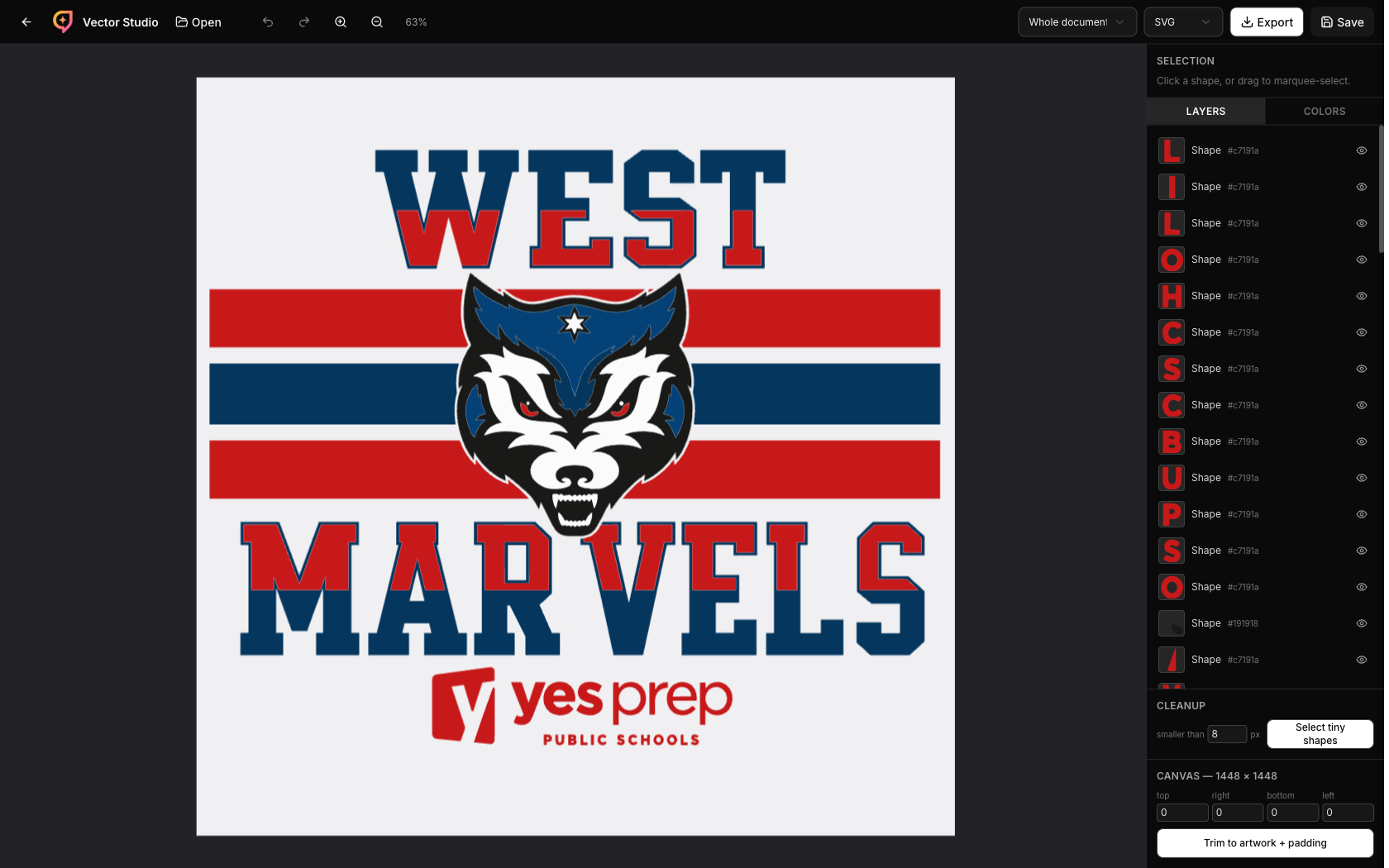Toggle visibility of the red slash layer
Viewport: 1389px width, 868px height.
1362,660
